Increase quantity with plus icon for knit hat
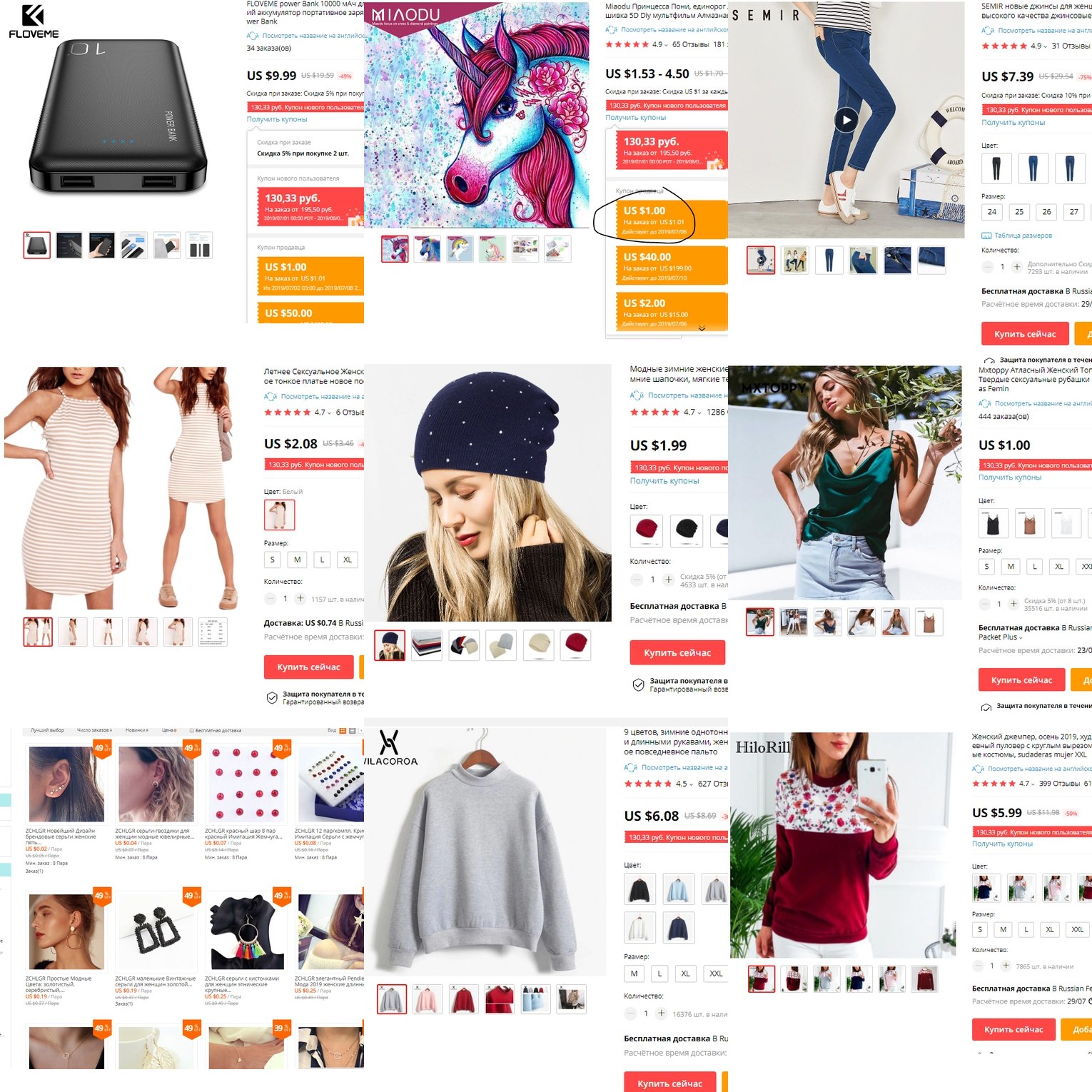Image resolution: width=1092 pixels, height=1092 pixels. click(669, 580)
